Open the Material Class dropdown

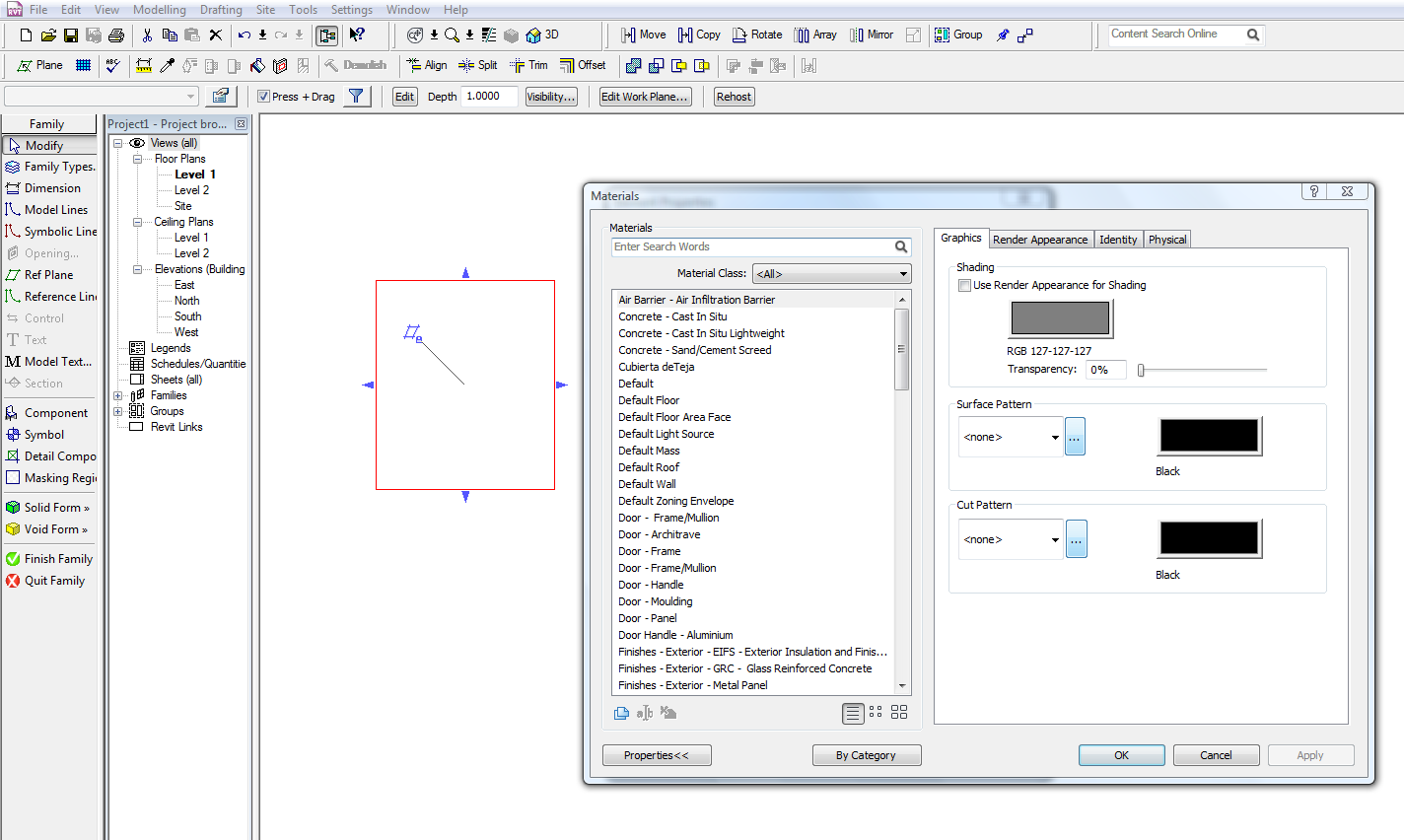coord(831,274)
